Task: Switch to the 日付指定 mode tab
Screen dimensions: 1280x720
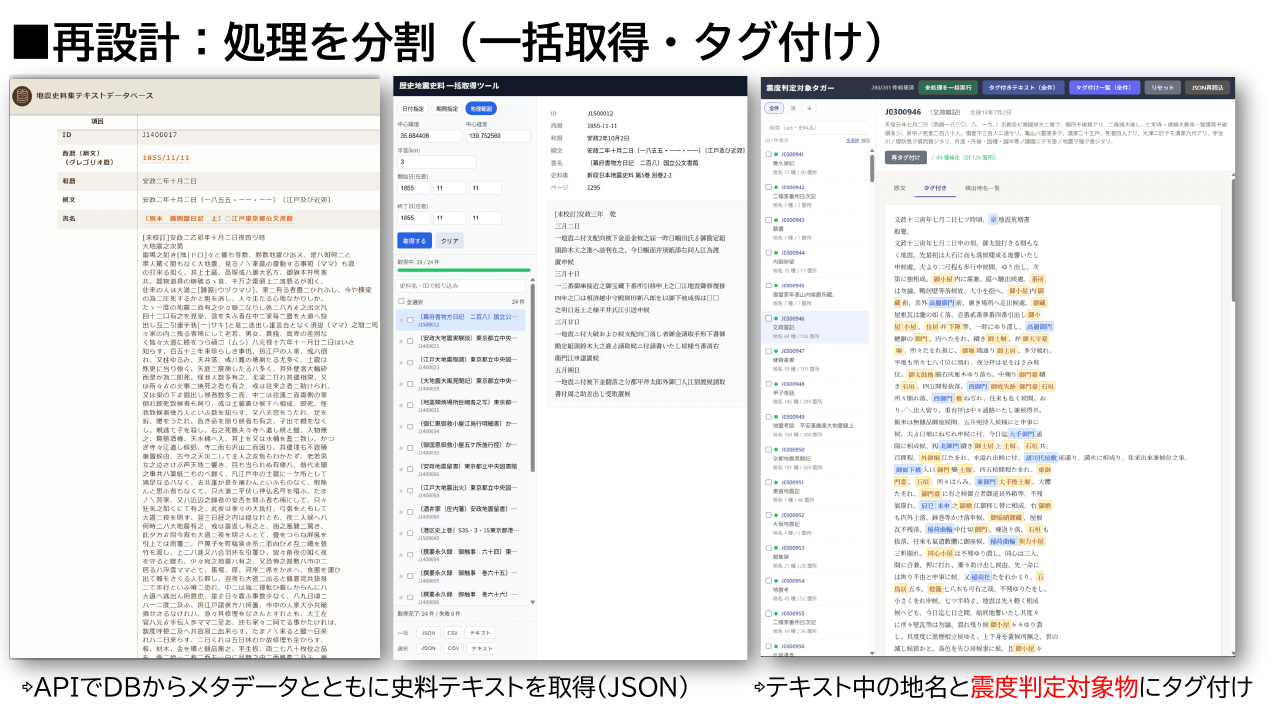Action: click(414, 108)
